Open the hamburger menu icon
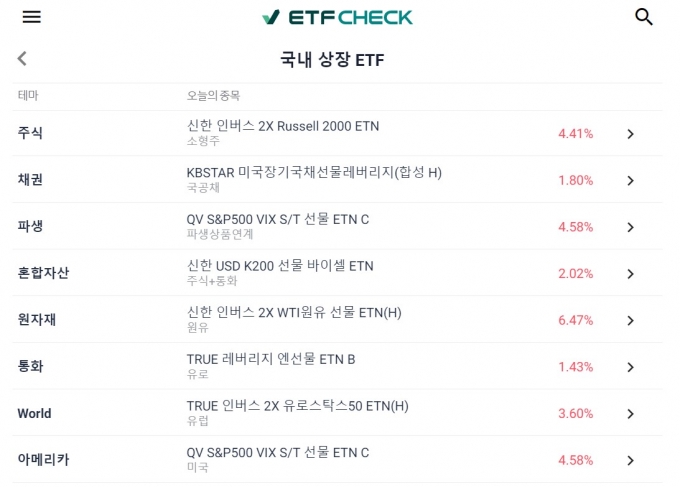 [x=32, y=17]
